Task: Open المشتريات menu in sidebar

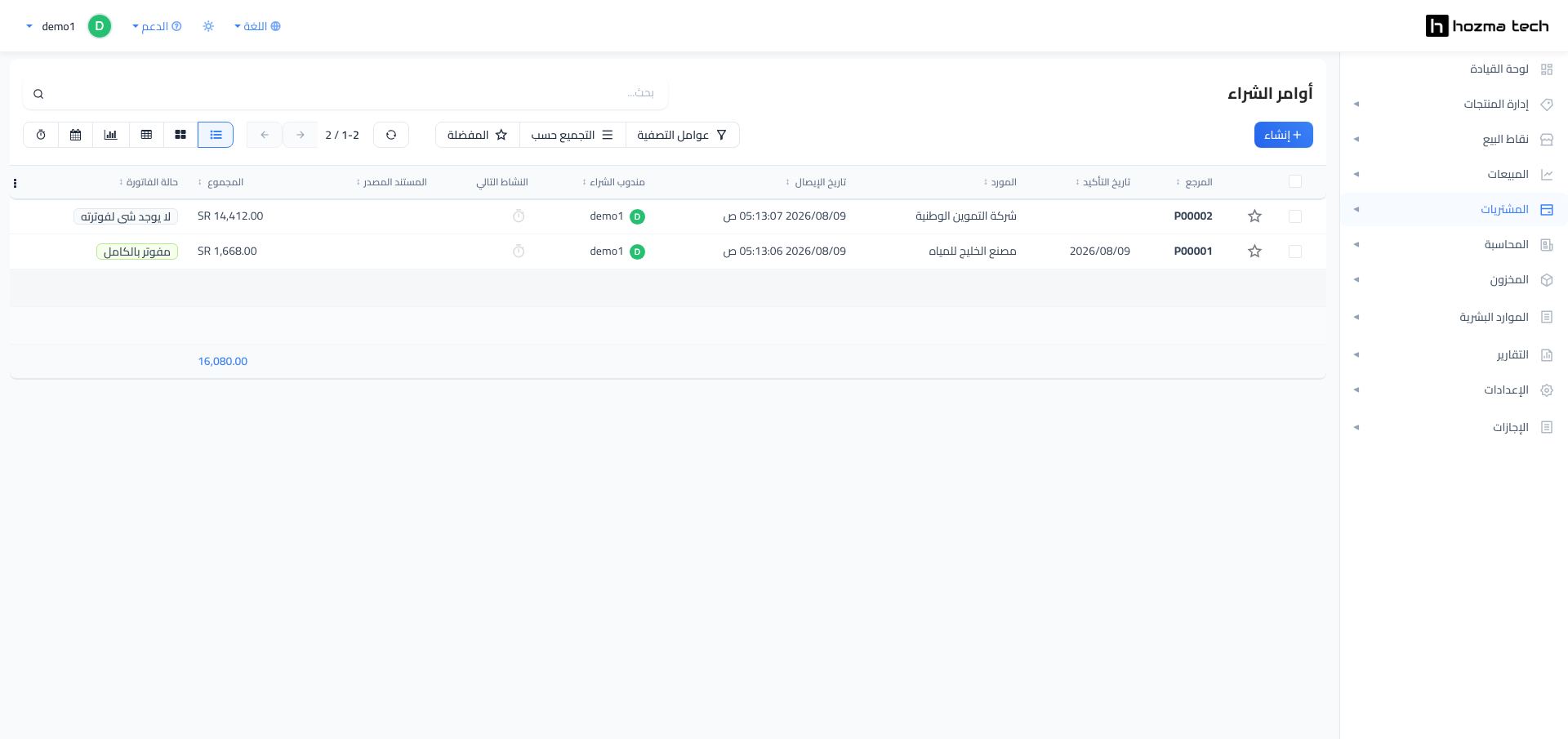Action: [x=1504, y=210]
